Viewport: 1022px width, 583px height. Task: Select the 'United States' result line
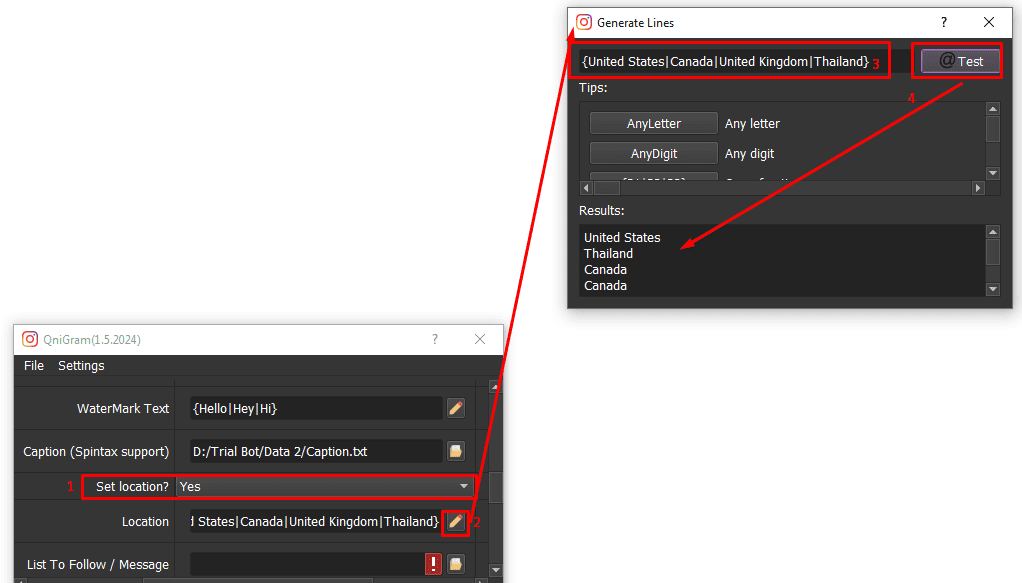coord(622,237)
